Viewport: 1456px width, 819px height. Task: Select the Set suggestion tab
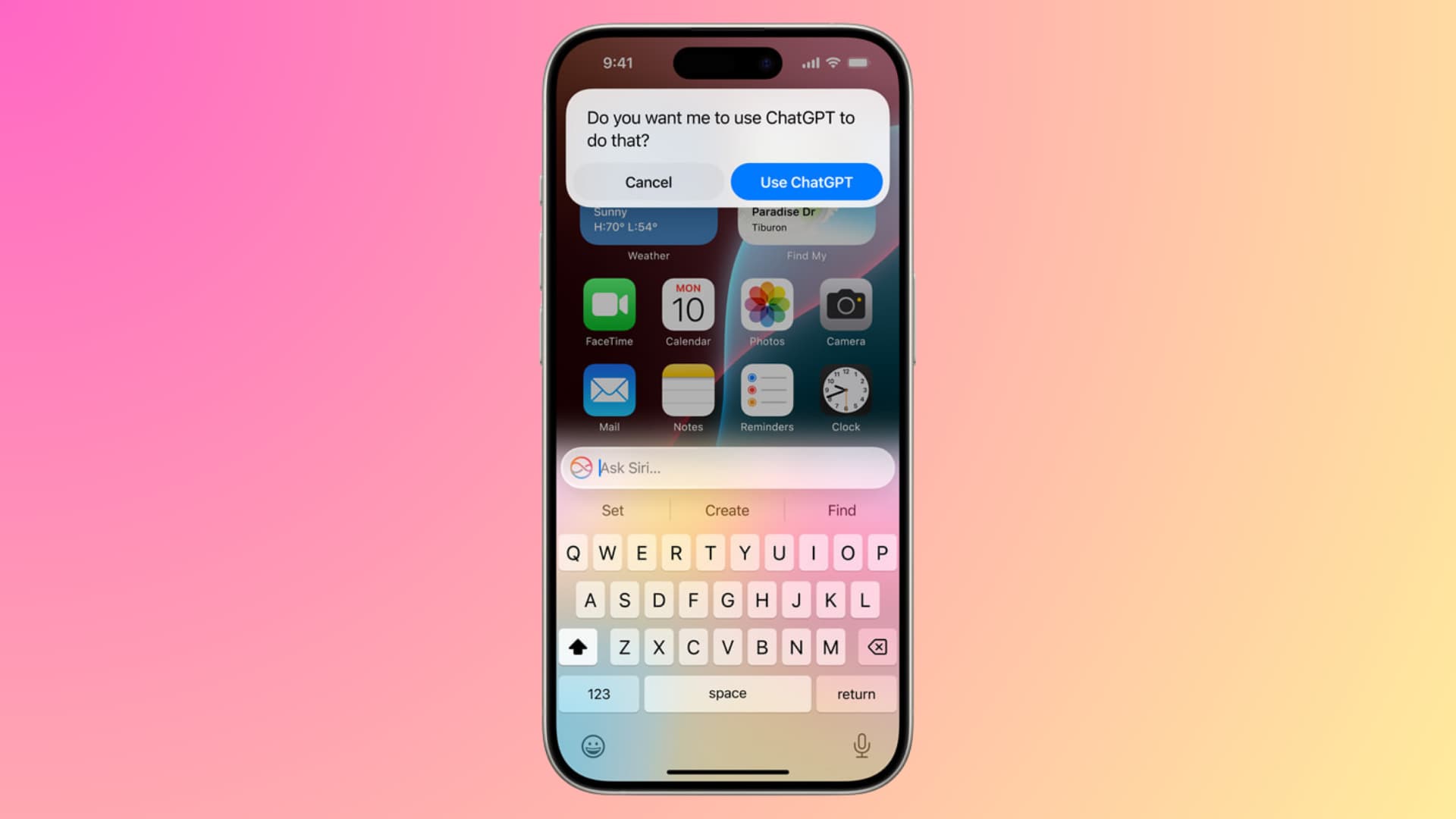611,510
